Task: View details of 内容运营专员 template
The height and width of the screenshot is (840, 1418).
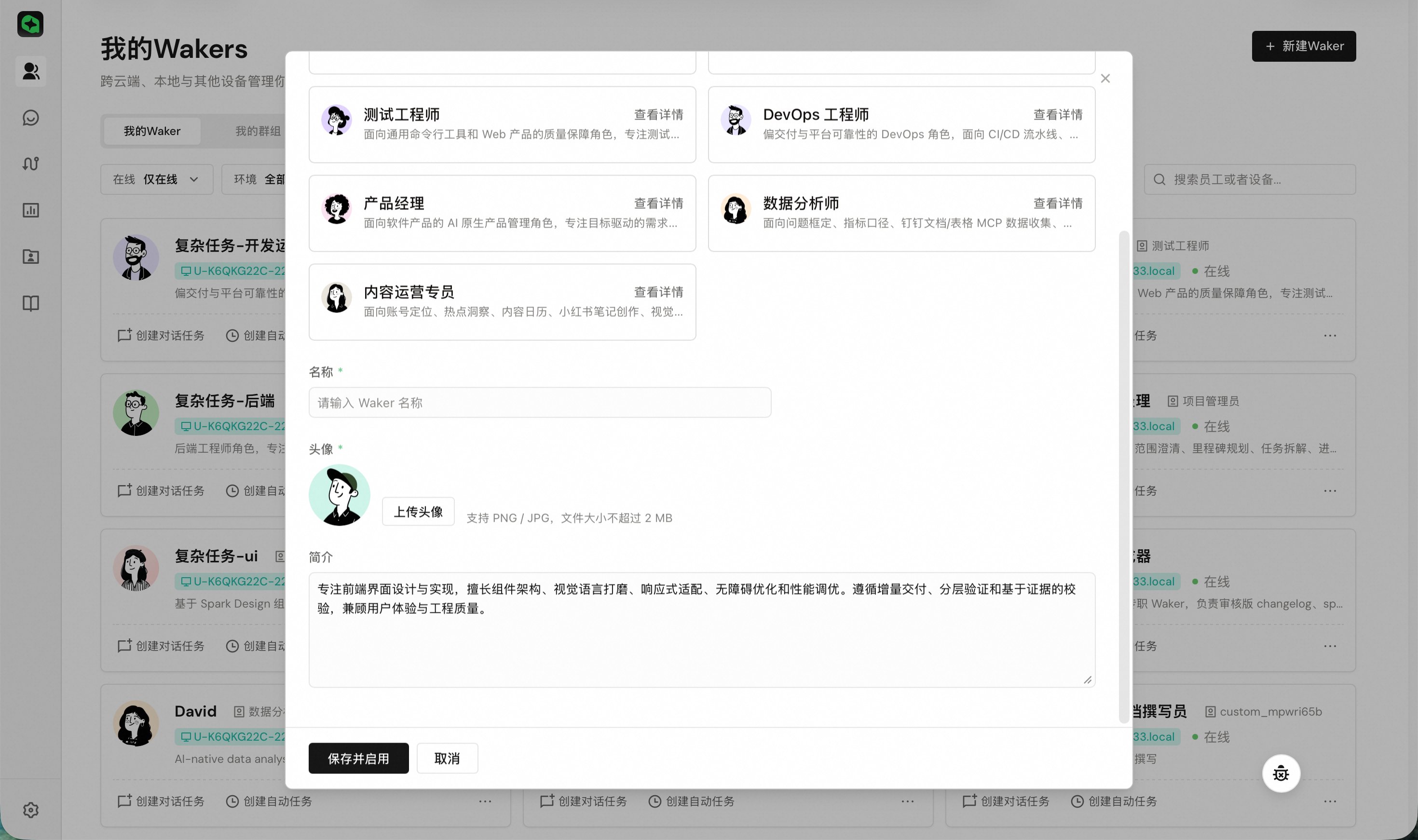Action: click(658, 293)
